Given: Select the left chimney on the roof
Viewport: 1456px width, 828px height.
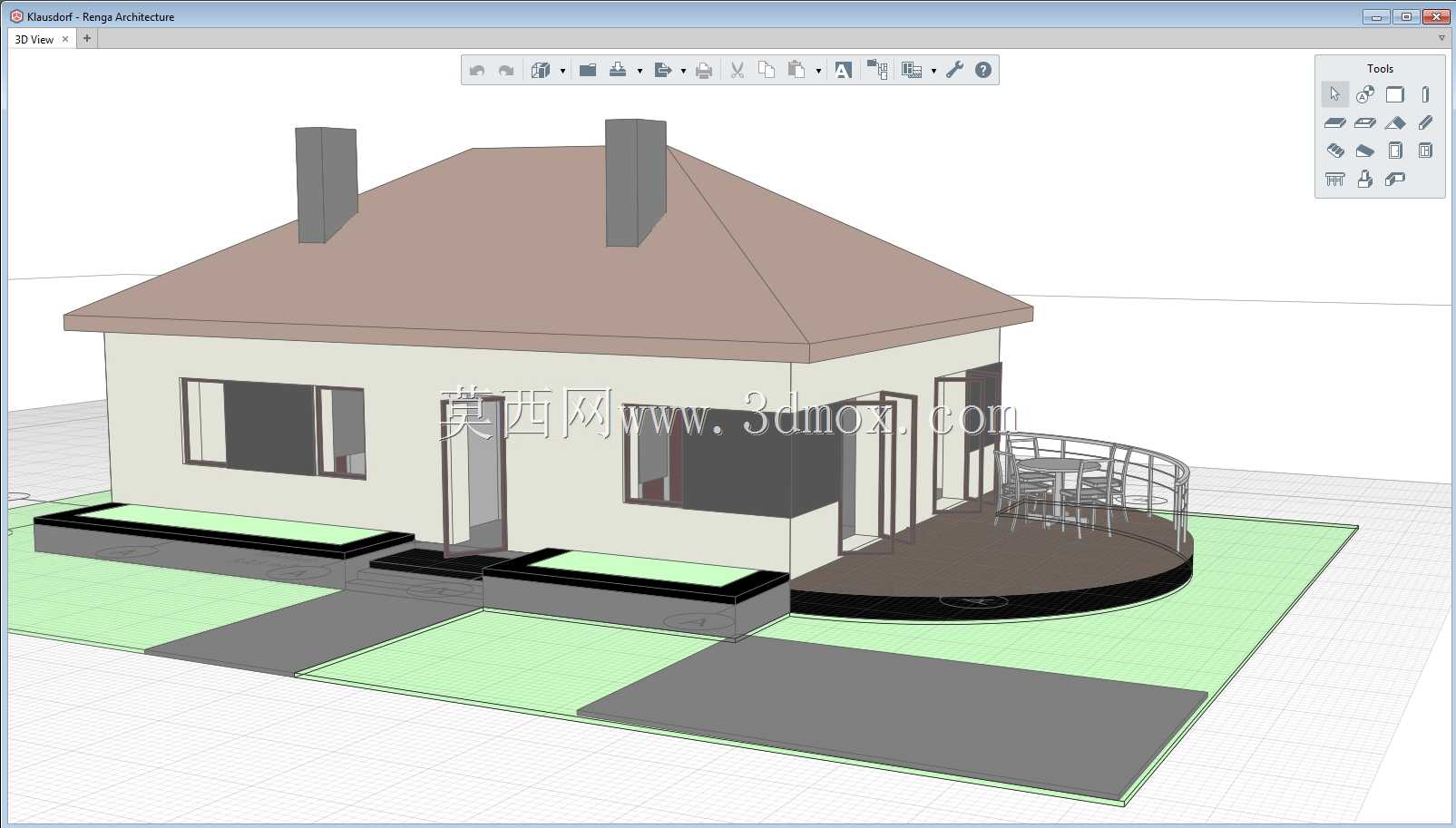Looking at the screenshot, I should pos(327,184).
